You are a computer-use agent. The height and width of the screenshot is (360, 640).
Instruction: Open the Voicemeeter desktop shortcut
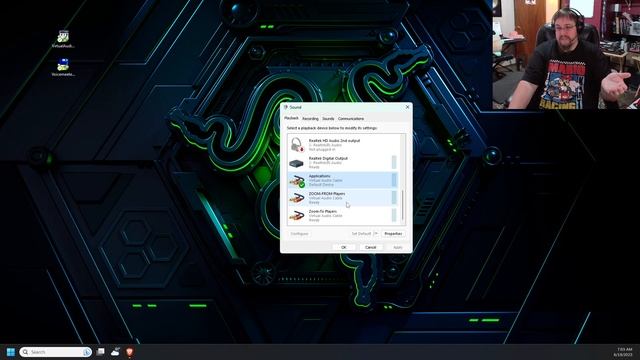pyautogui.click(x=63, y=67)
